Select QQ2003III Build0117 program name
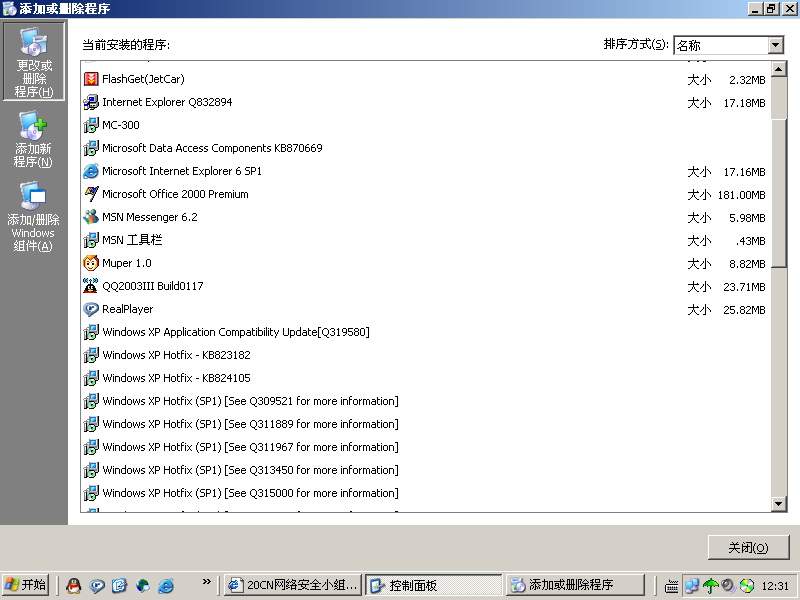800x600 pixels. pos(153,286)
